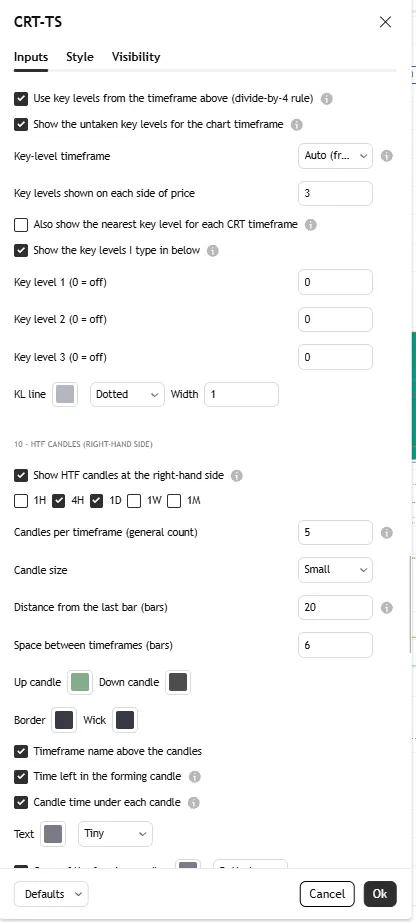Click the Cancel button
416x922 pixels.
pyautogui.click(x=327, y=894)
